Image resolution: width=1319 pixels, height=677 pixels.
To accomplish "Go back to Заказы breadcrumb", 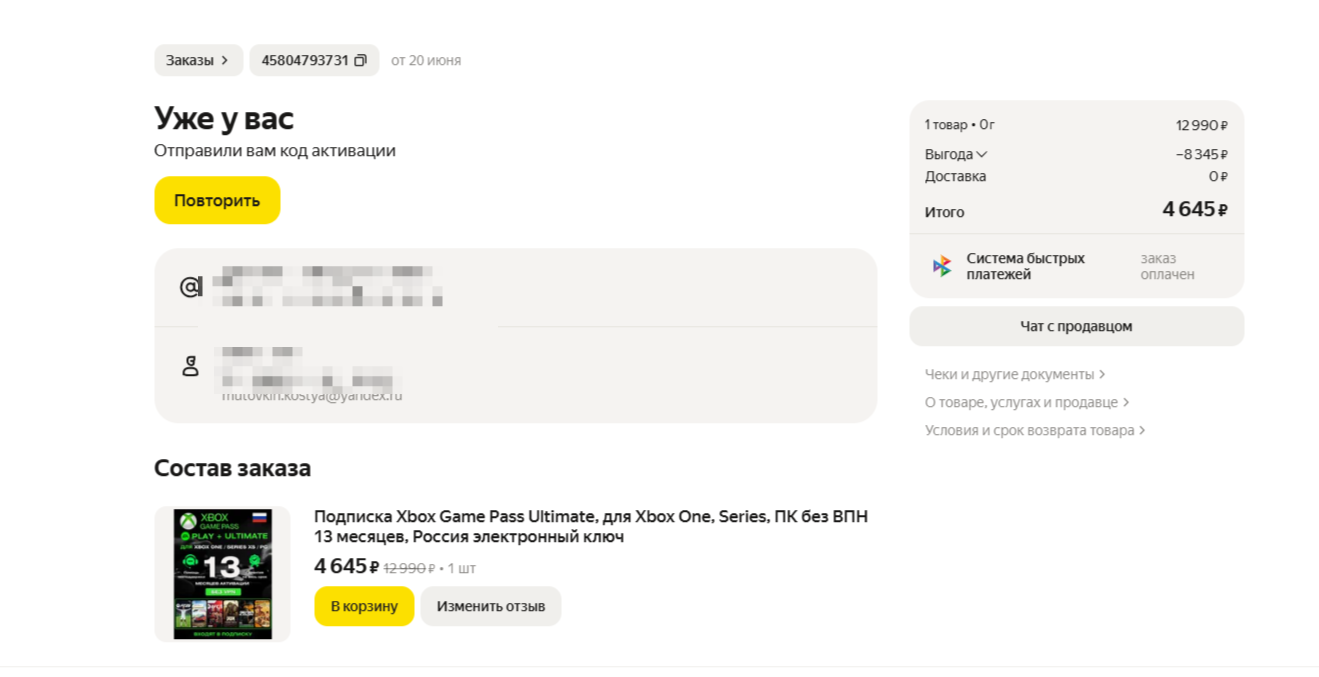I will [198, 60].
